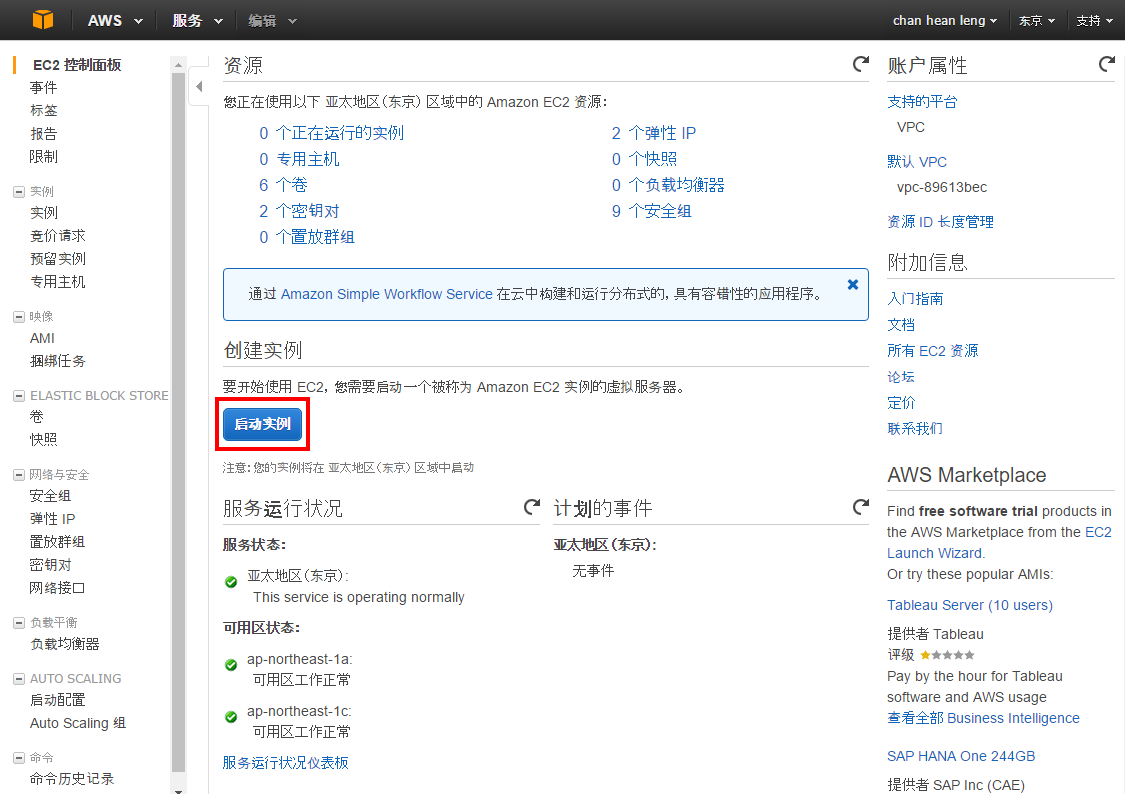Open the 编辑 edit menu
1125x794 pixels.
point(272,21)
